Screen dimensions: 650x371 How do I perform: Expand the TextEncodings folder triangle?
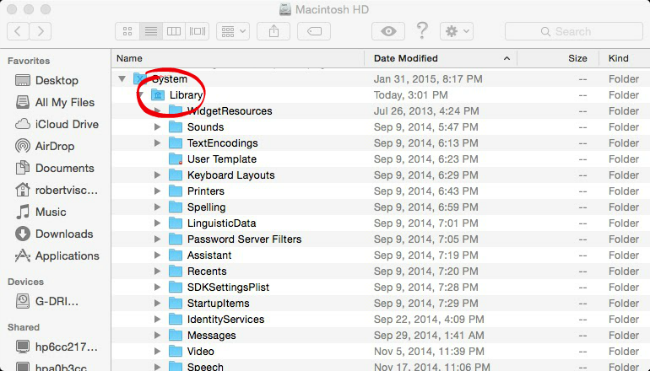[157, 143]
